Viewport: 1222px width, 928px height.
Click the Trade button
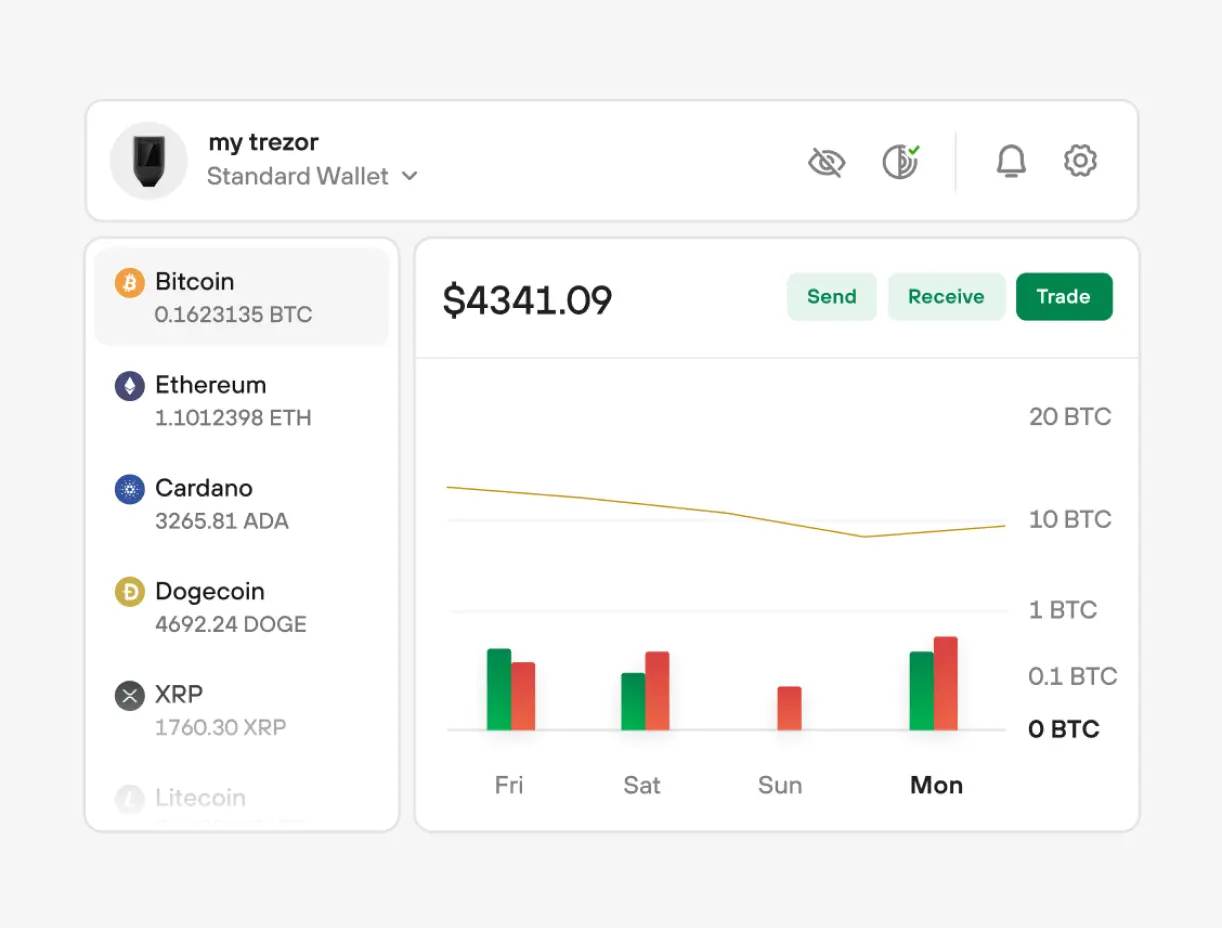1064,296
